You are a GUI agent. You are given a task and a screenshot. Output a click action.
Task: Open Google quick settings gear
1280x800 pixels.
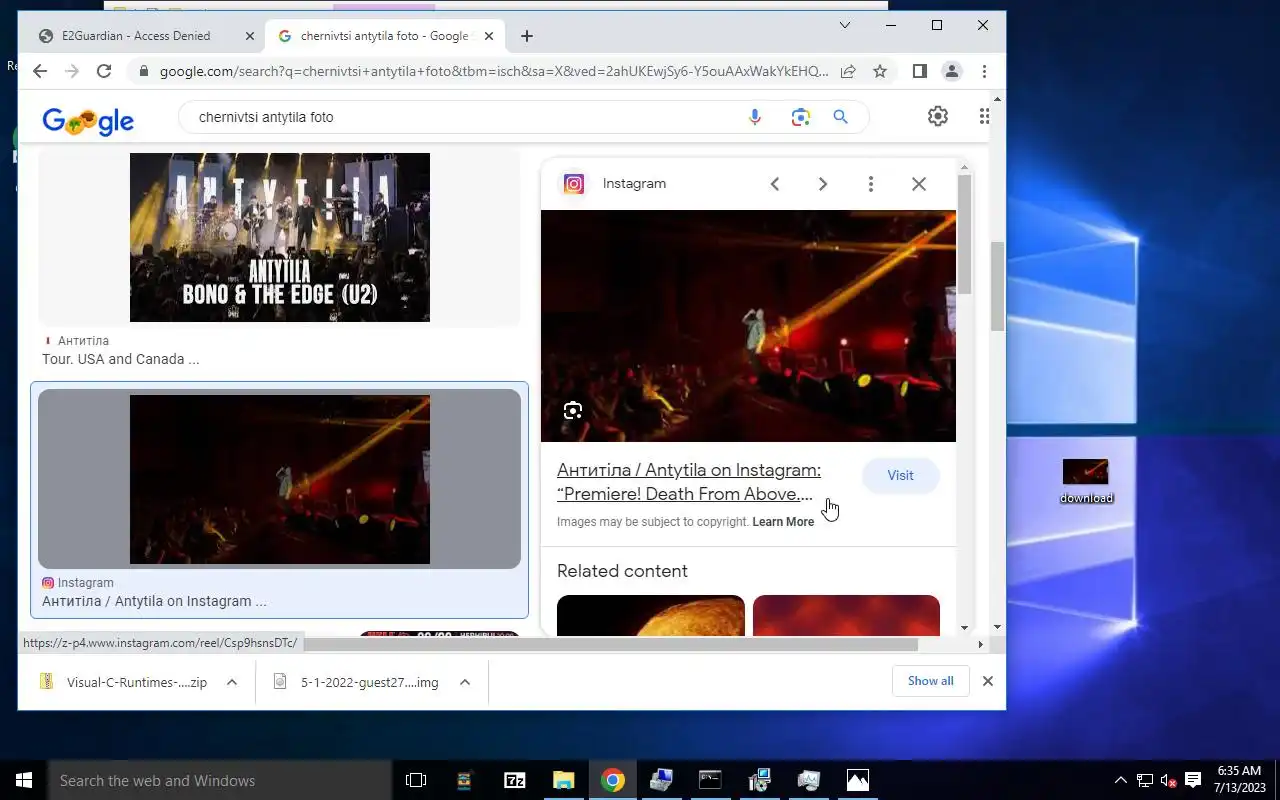tap(937, 116)
